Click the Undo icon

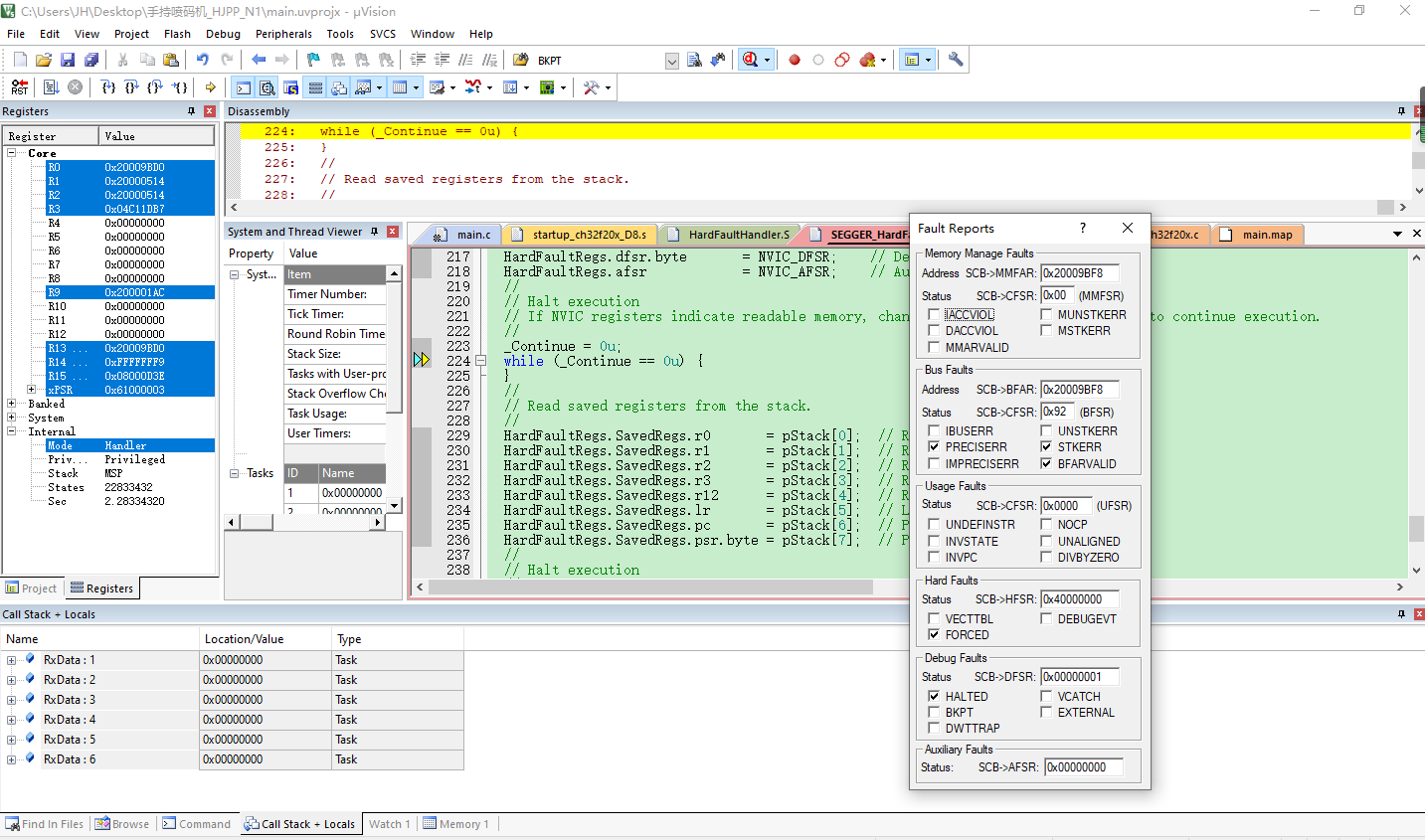(x=203, y=60)
